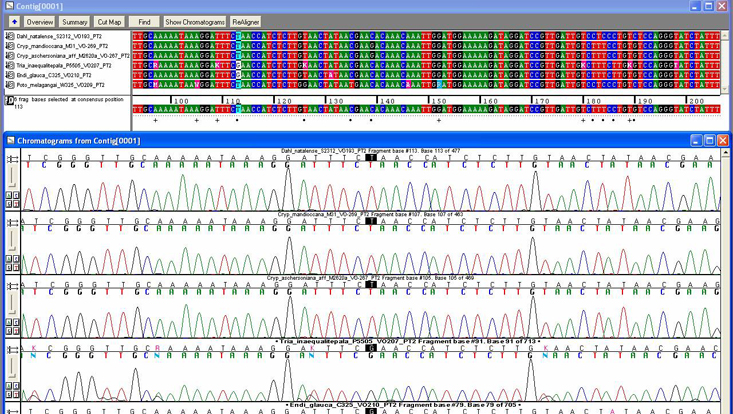The height and width of the screenshot is (414, 733).
Task: Run the ReAligner button
Action: click(245, 22)
